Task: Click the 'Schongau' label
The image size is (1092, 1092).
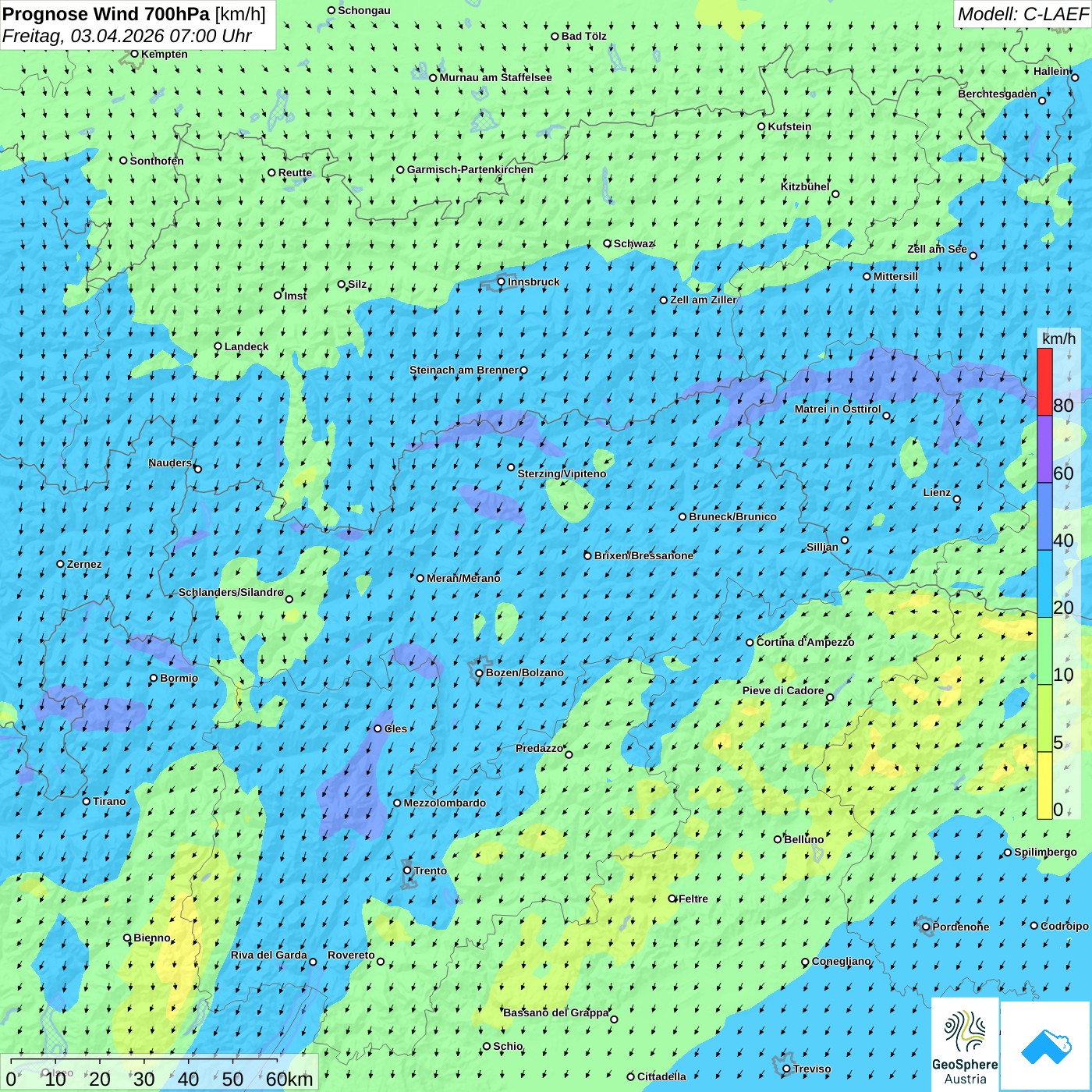Action: [x=364, y=10]
